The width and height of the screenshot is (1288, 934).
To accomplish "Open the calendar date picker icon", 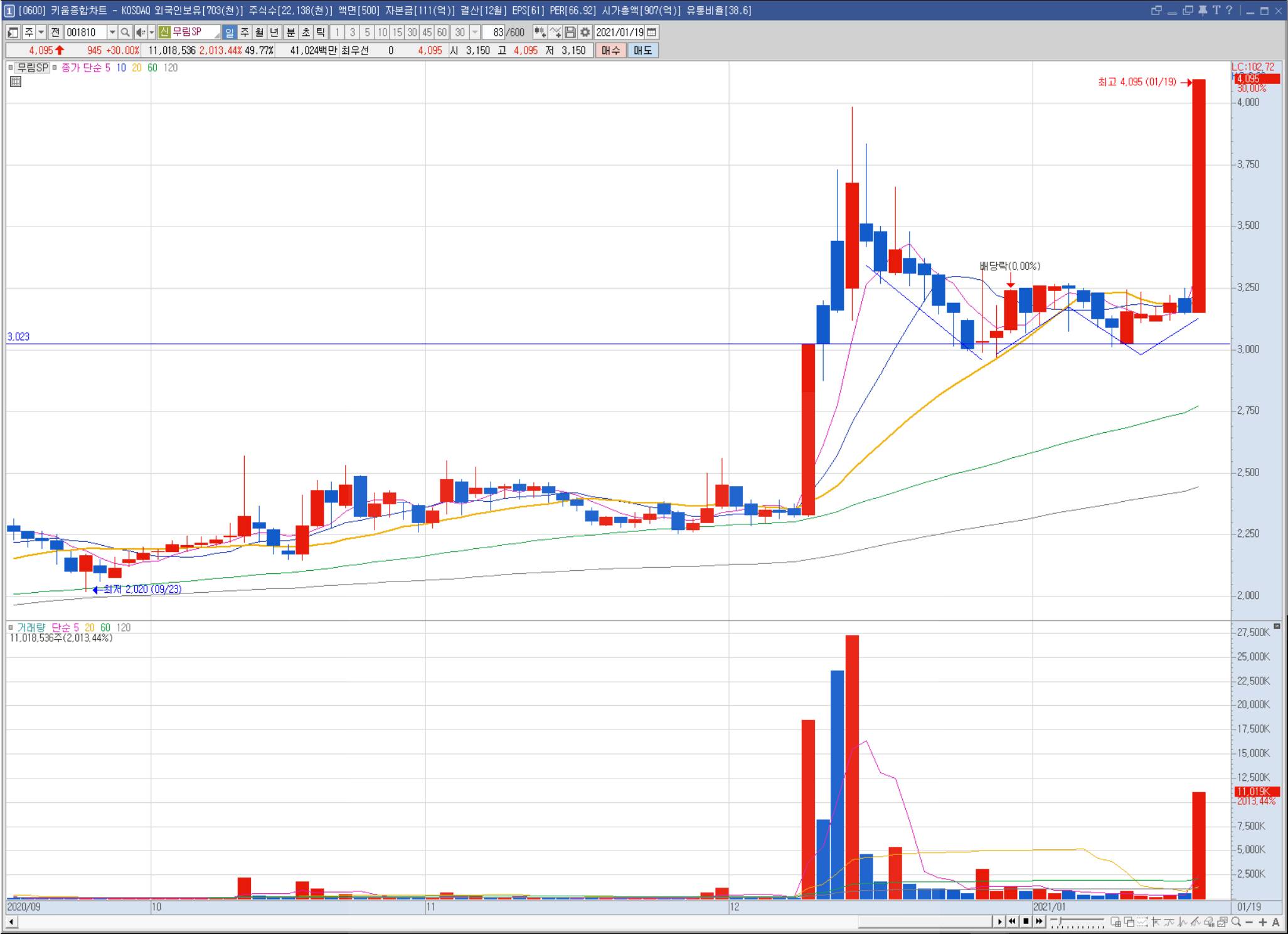I will click(x=652, y=32).
